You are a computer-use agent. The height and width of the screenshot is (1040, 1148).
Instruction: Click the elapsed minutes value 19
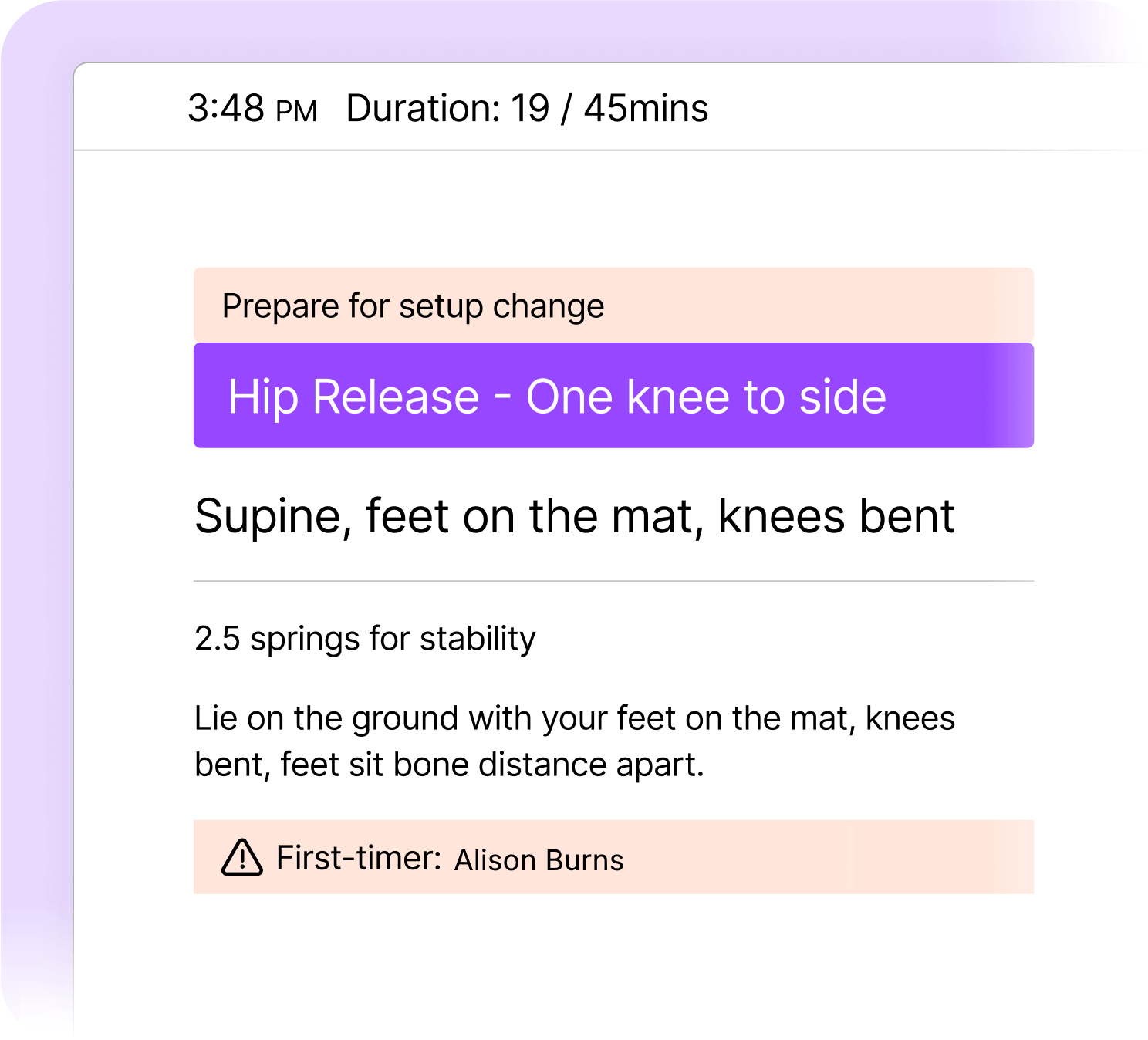tap(530, 108)
